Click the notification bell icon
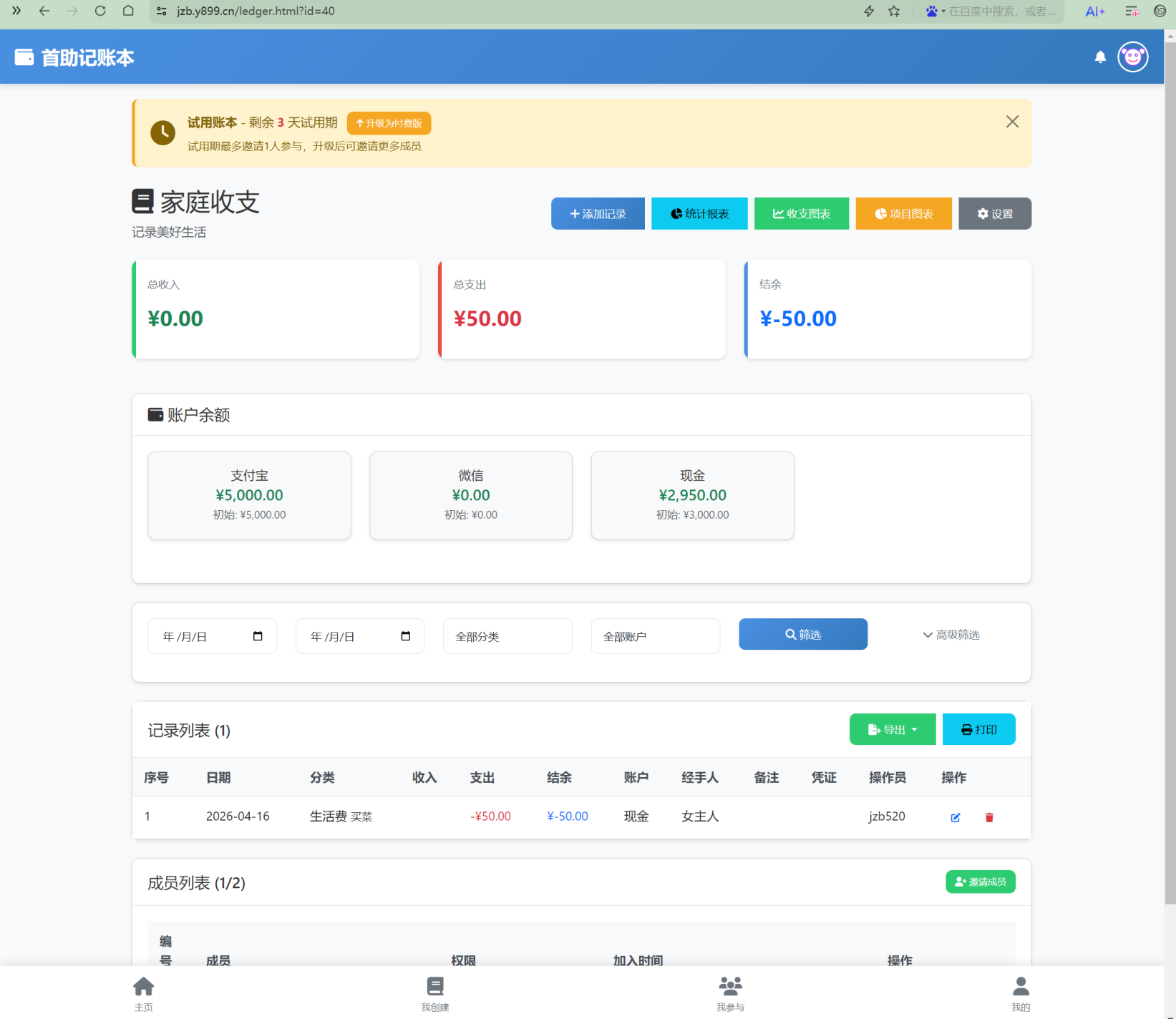The height and width of the screenshot is (1019, 1176). [1100, 57]
